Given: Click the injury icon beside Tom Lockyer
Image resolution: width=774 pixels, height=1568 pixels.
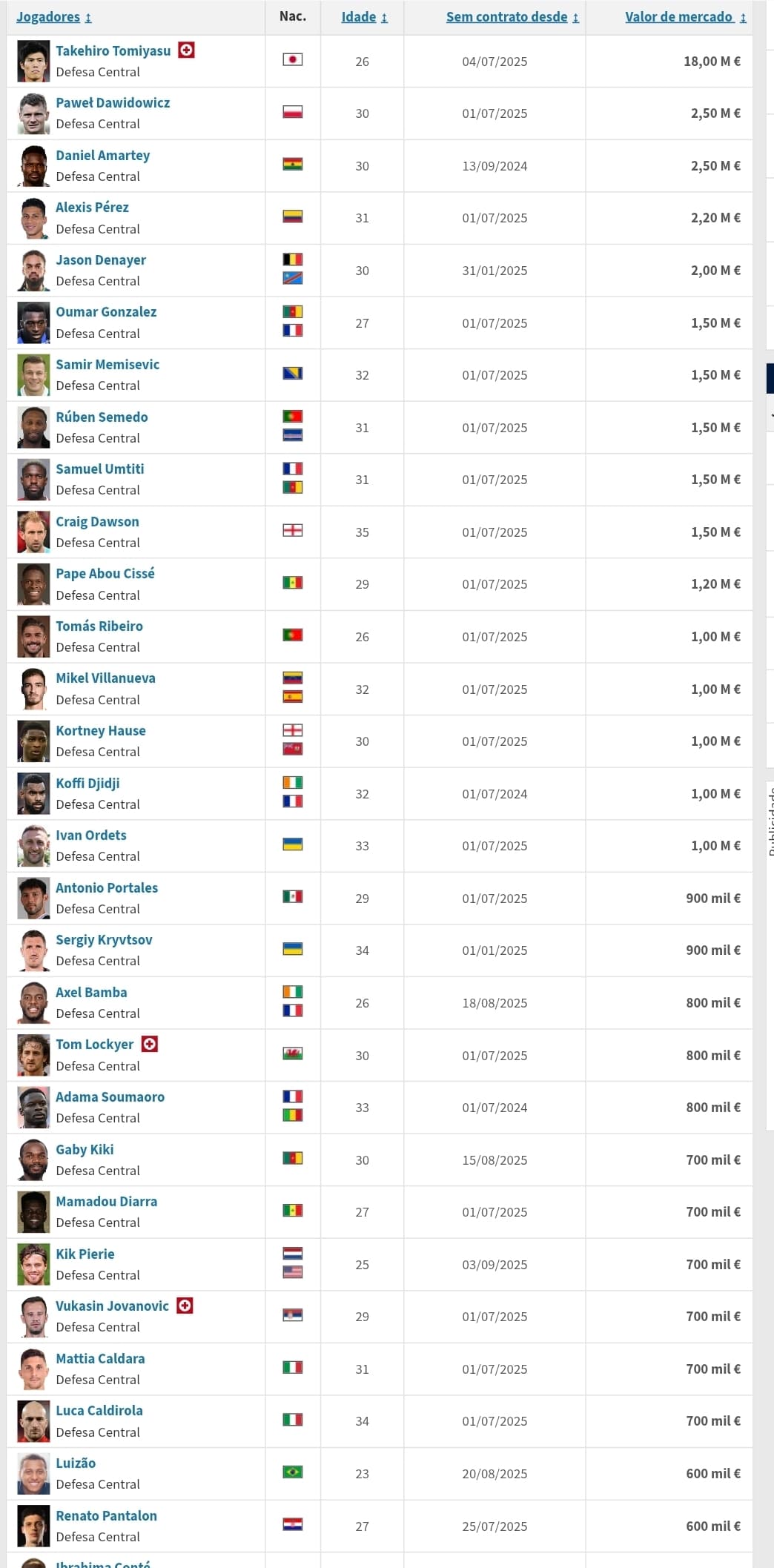Looking at the screenshot, I should pos(150,1044).
